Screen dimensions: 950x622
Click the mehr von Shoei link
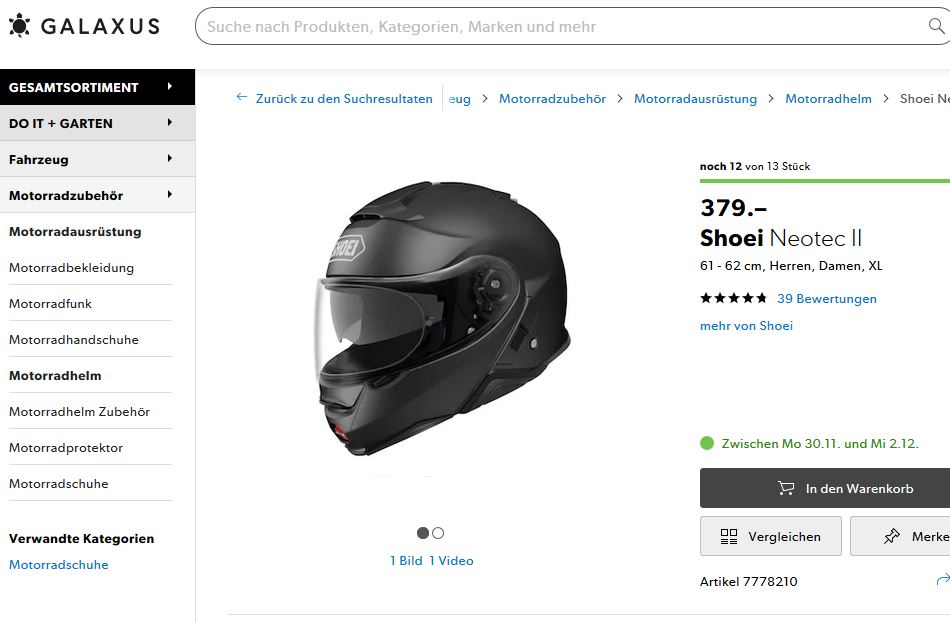(x=746, y=326)
